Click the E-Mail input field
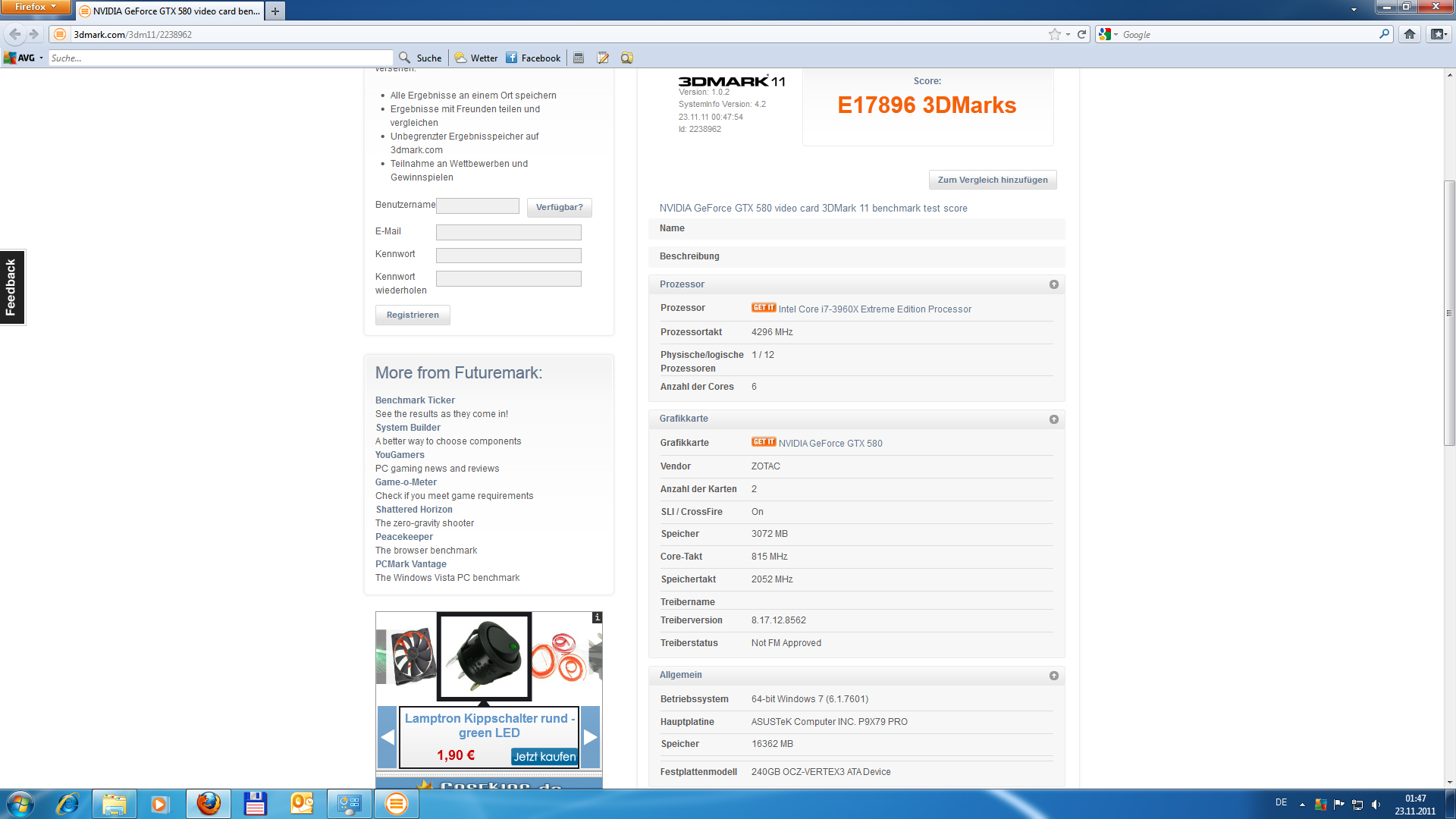Image resolution: width=1456 pixels, height=819 pixels. (509, 233)
